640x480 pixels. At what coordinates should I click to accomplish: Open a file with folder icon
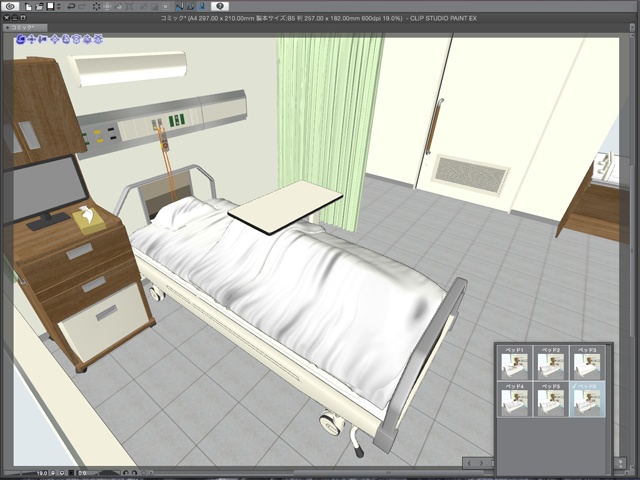pos(39,7)
